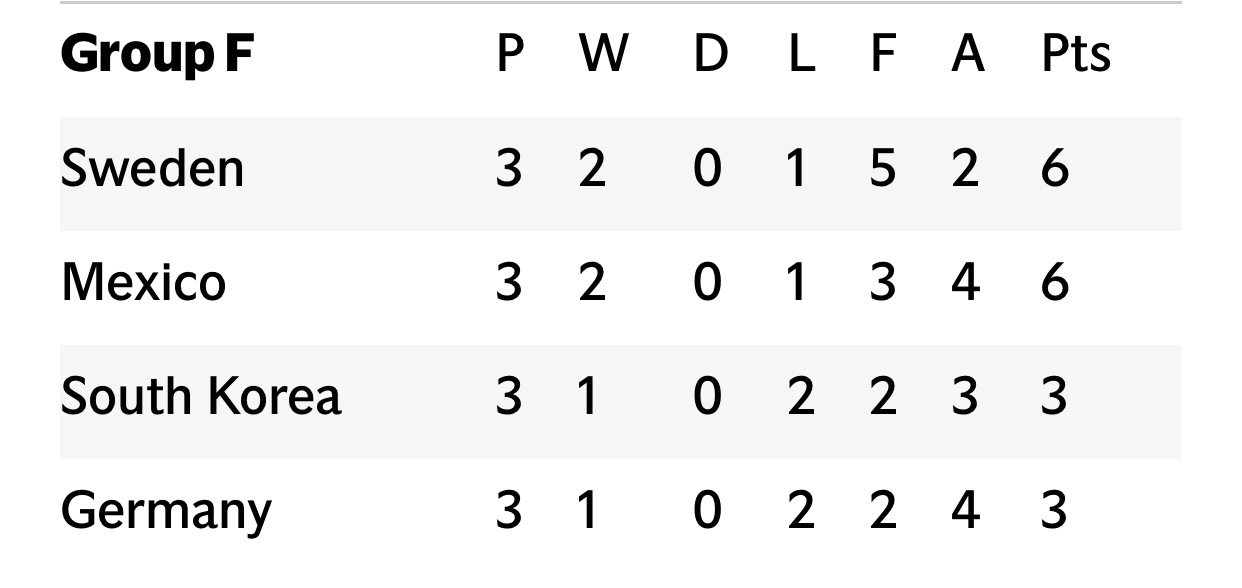The height and width of the screenshot is (588, 1242).
Task: Click the A column header
Action: (x=967, y=56)
